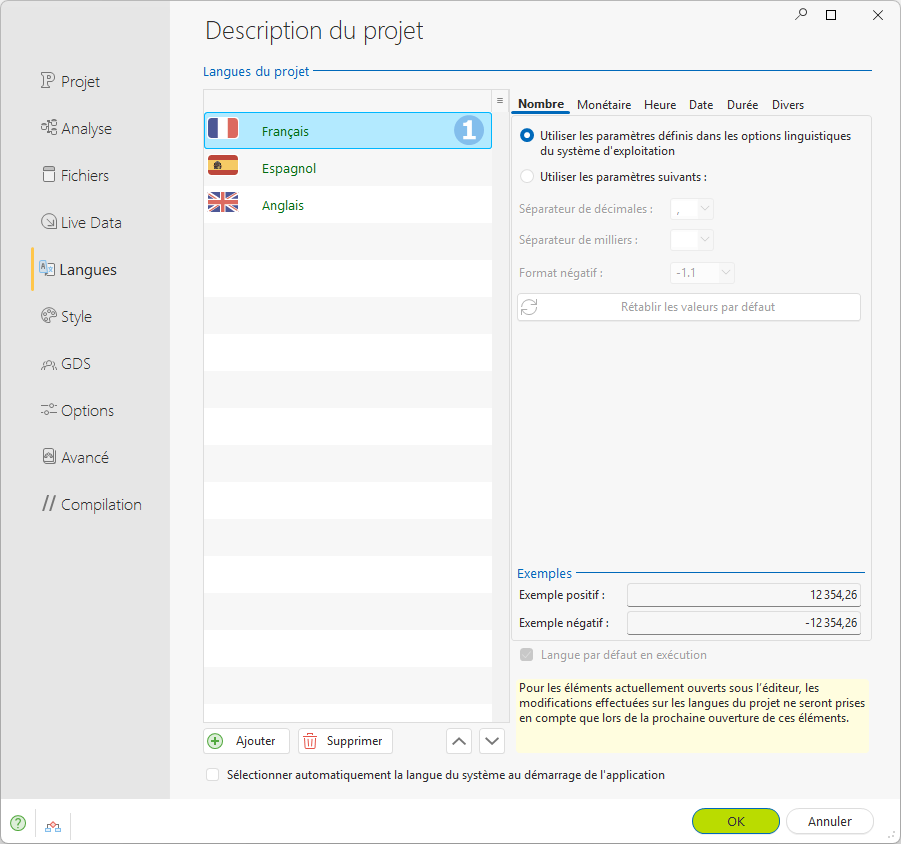Expand the Séparateur de milliers dropdown
The height and width of the screenshot is (844, 901).
click(x=692, y=240)
